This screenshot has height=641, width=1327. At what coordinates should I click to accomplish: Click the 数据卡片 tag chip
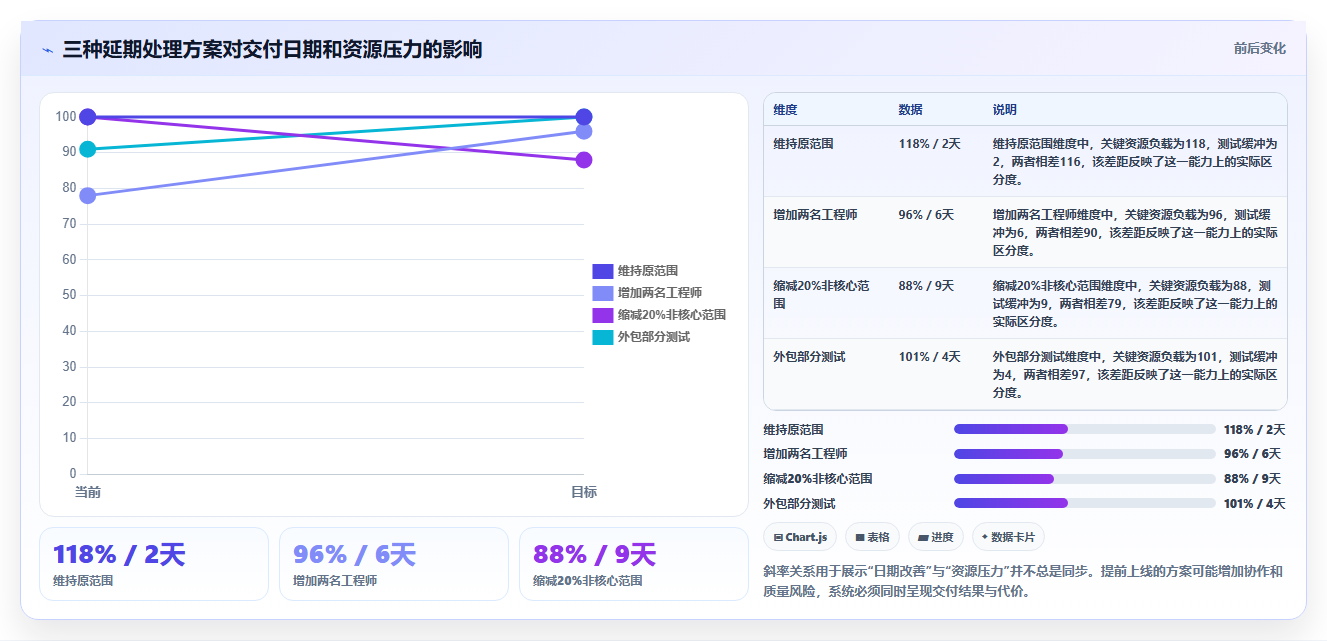1009,537
